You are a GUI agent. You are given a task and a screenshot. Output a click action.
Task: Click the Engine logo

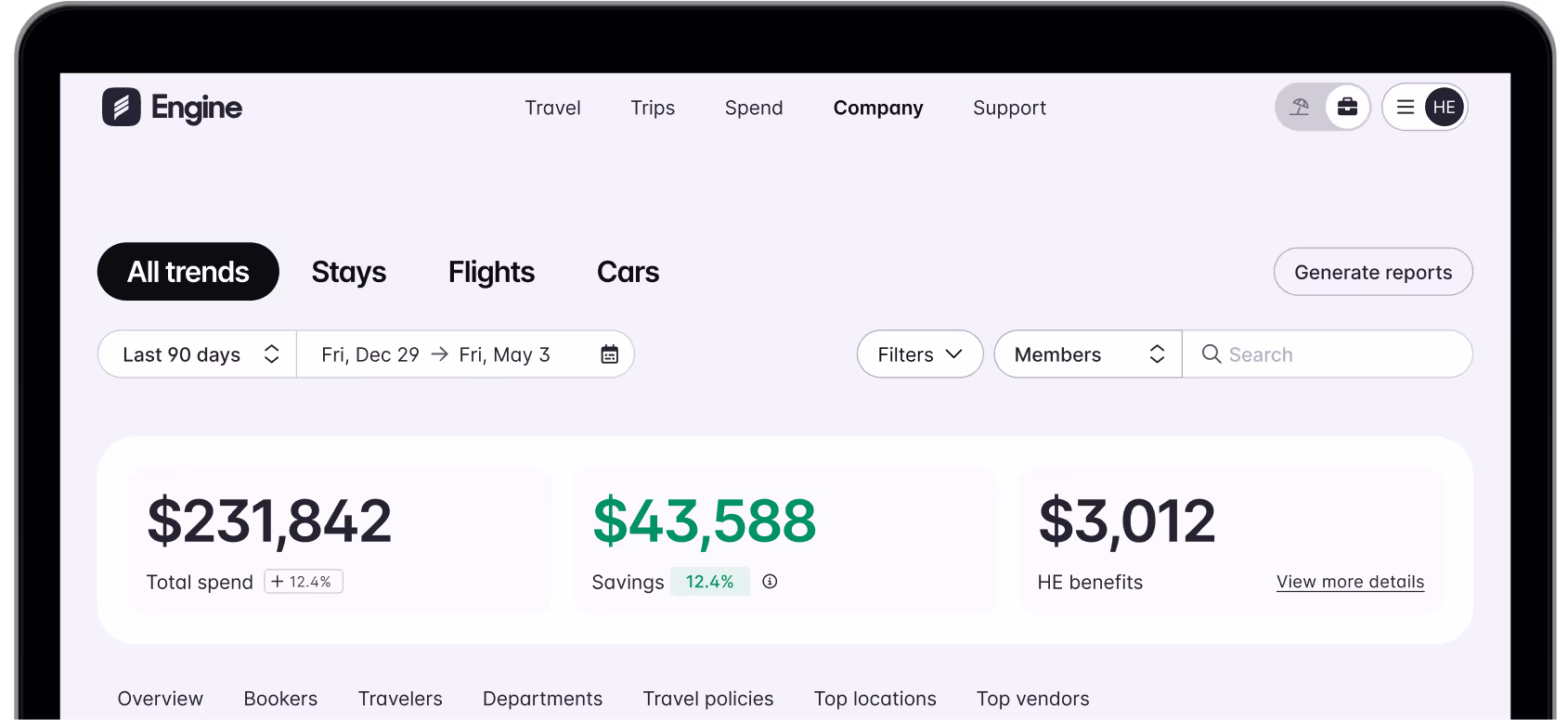pyautogui.click(x=171, y=107)
